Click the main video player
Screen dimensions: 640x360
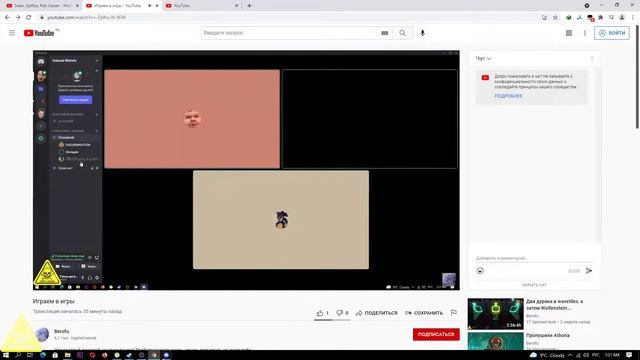[x=246, y=170]
